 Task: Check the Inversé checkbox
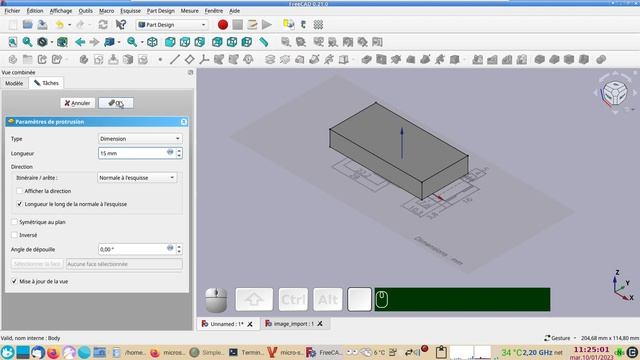[14, 235]
